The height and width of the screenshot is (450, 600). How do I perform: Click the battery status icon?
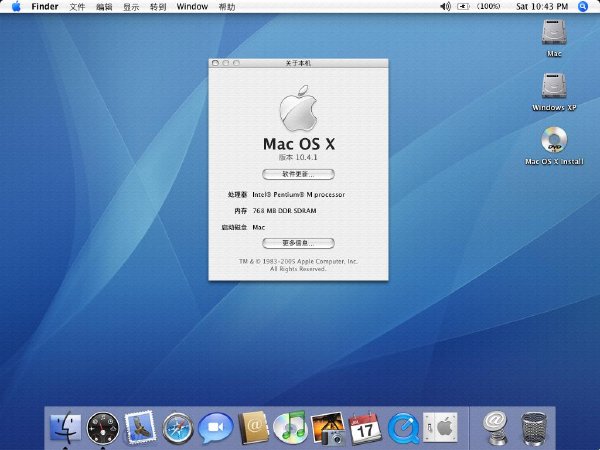point(463,7)
